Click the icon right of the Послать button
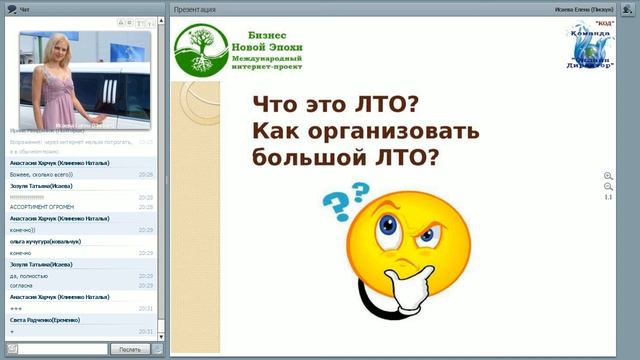 (157, 349)
